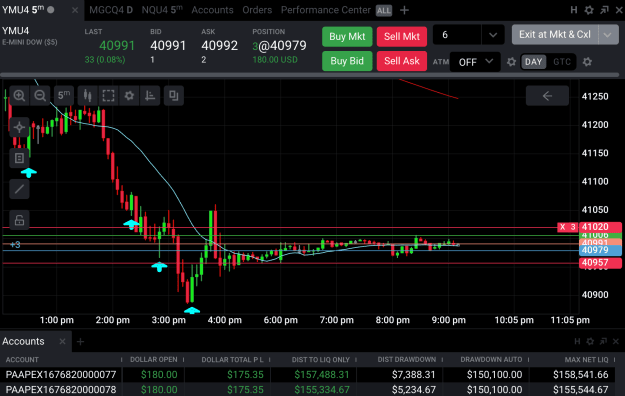Toggle the ALL accounts filter badge
This screenshot has width=625, height=396.
384,11
